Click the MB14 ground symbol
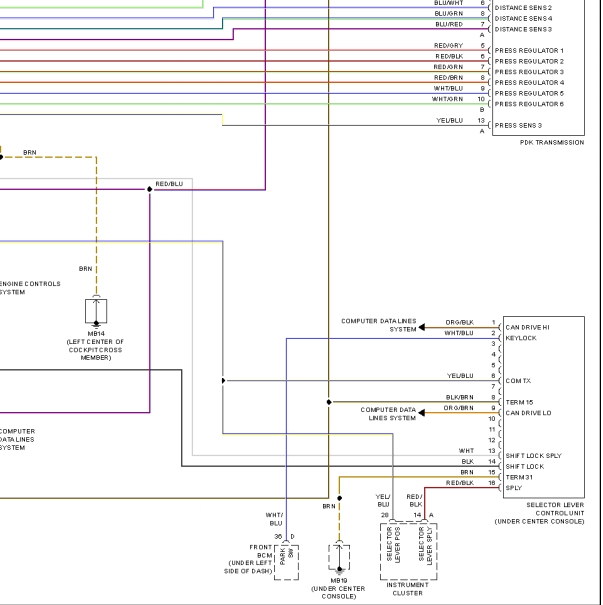 point(96,311)
